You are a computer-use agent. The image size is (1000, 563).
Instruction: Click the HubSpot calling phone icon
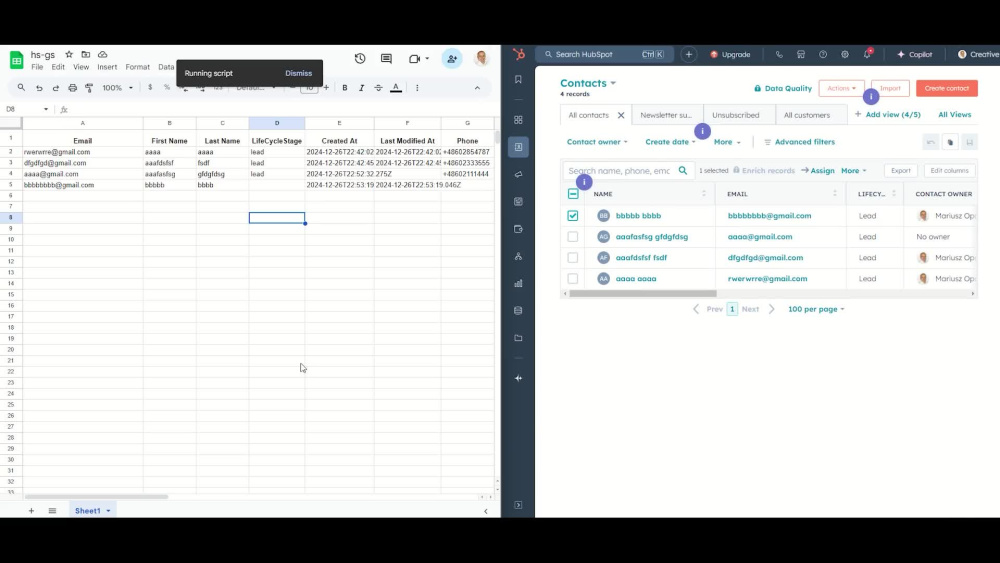pyautogui.click(x=779, y=55)
